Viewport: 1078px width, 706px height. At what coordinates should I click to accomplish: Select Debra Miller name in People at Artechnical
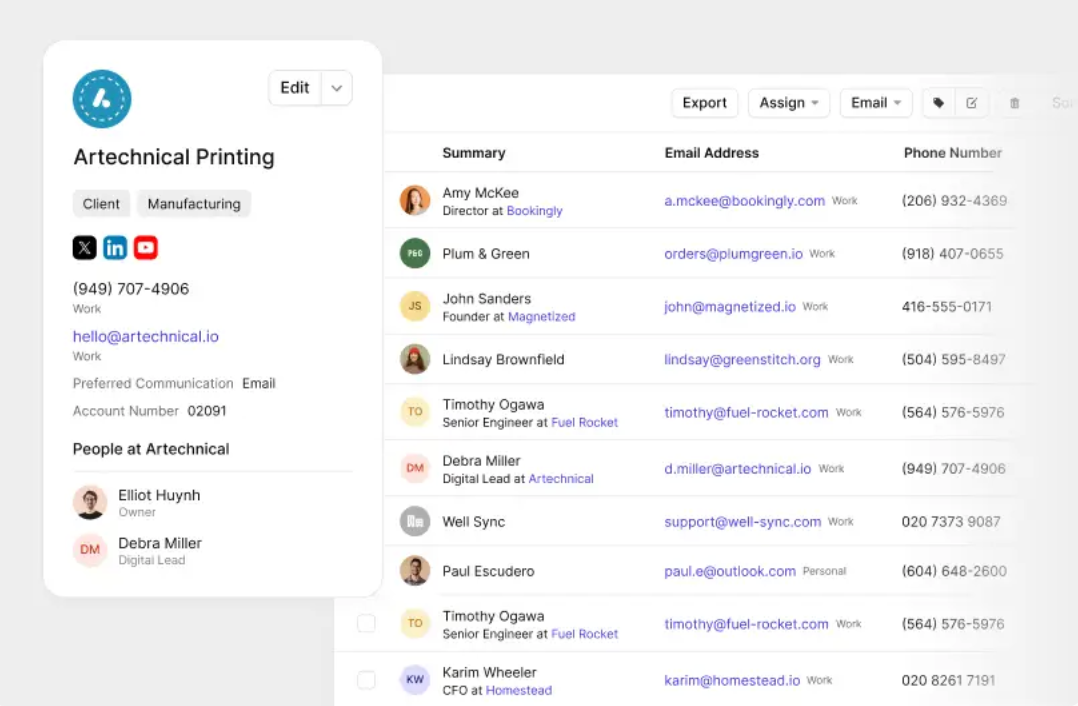point(160,543)
